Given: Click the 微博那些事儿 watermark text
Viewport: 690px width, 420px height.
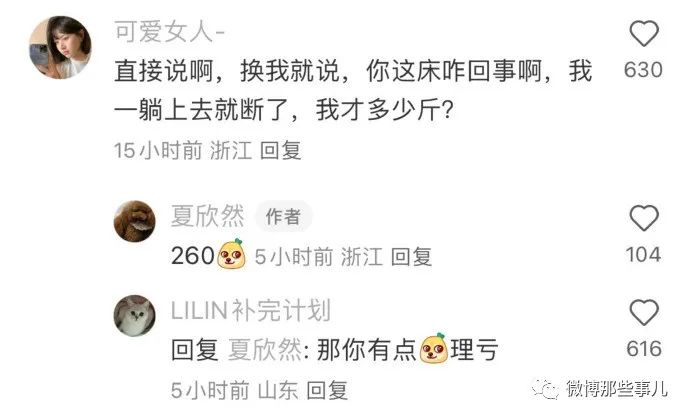Looking at the screenshot, I should point(617,389).
